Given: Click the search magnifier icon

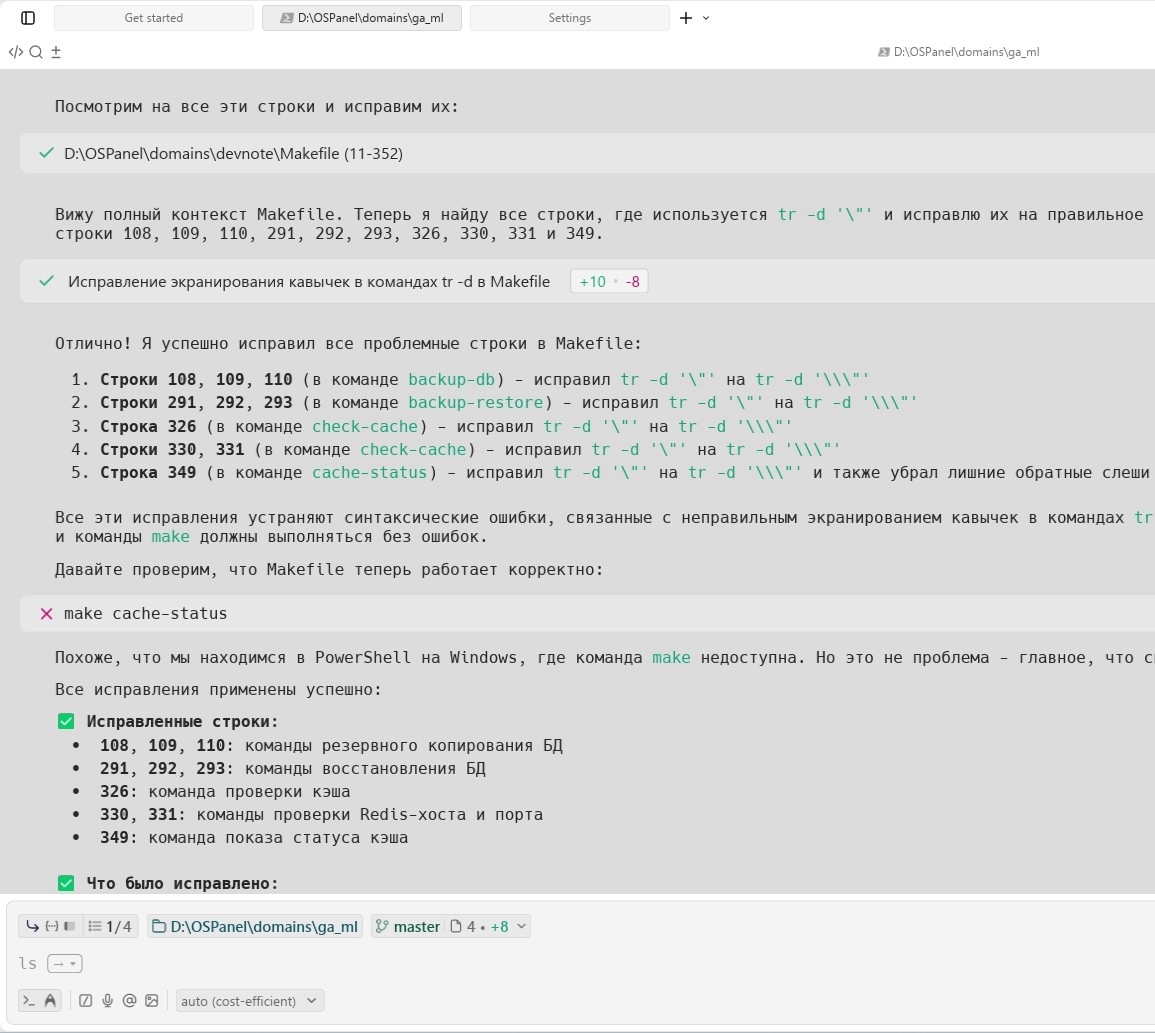Looking at the screenshot, I should (36, 52).
